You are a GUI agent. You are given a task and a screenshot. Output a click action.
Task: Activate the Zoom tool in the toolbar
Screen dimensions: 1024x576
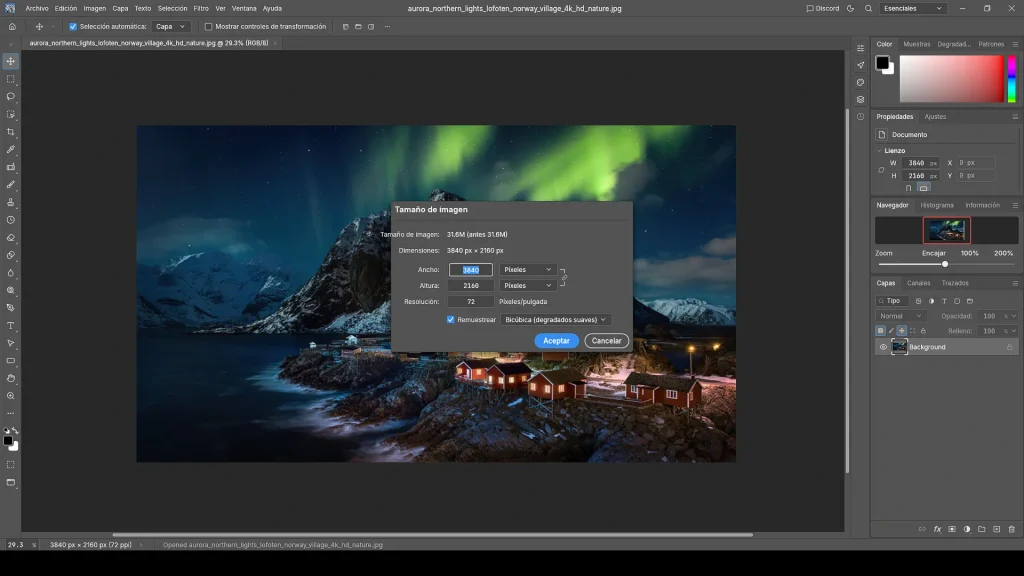pos(10,396)
